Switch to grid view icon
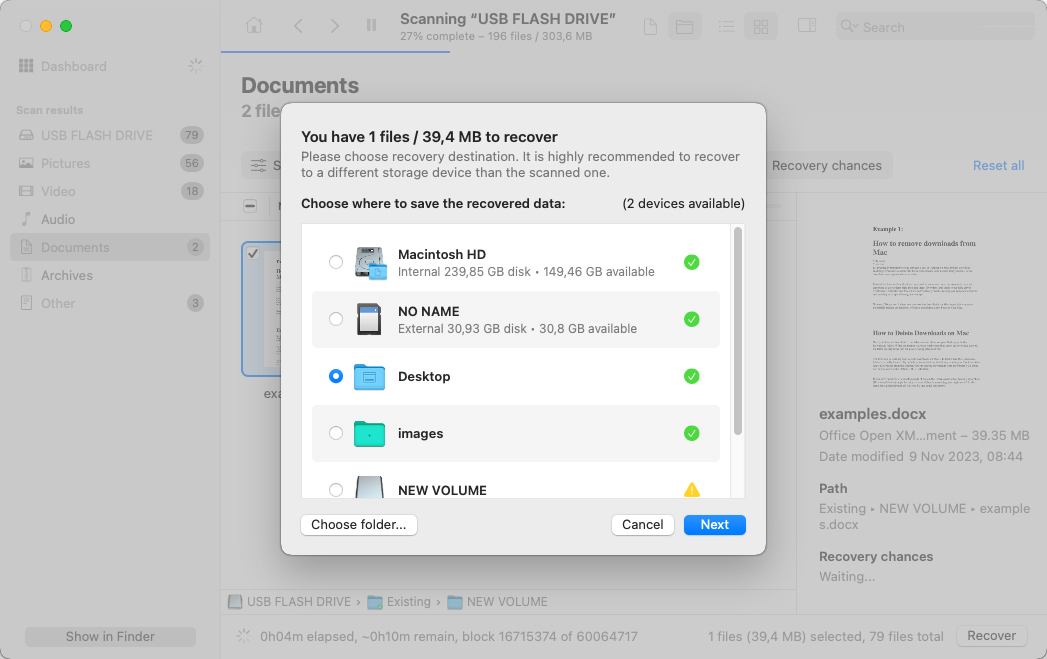The width and height of the screenshot is (1047, 659). click(761, 27)
